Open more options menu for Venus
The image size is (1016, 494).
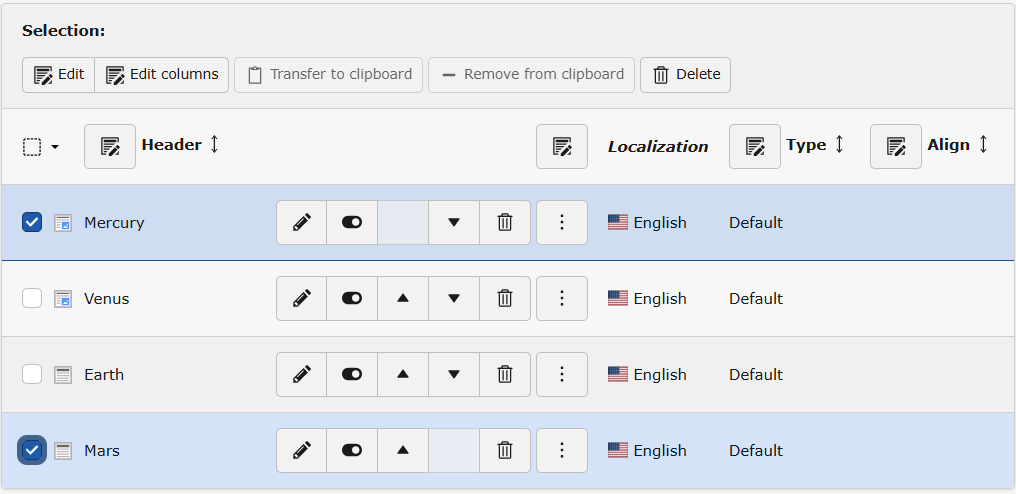tap(562, 298)
